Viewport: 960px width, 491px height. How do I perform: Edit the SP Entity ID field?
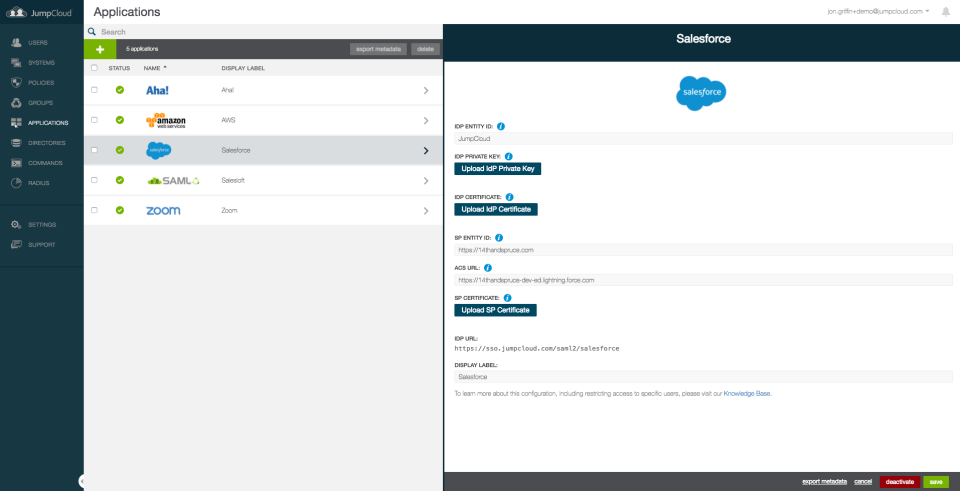pyautogui.click(x=703, y=250)
